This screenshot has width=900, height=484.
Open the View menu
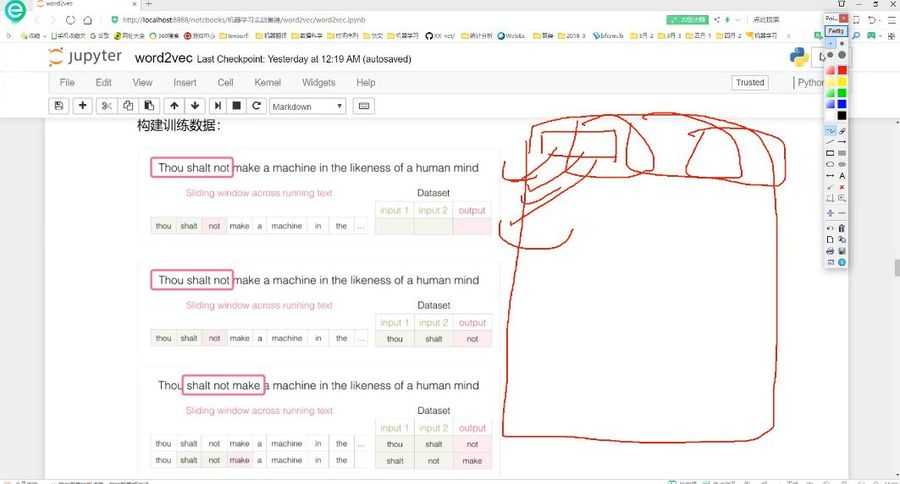click(x=142, y=83)
